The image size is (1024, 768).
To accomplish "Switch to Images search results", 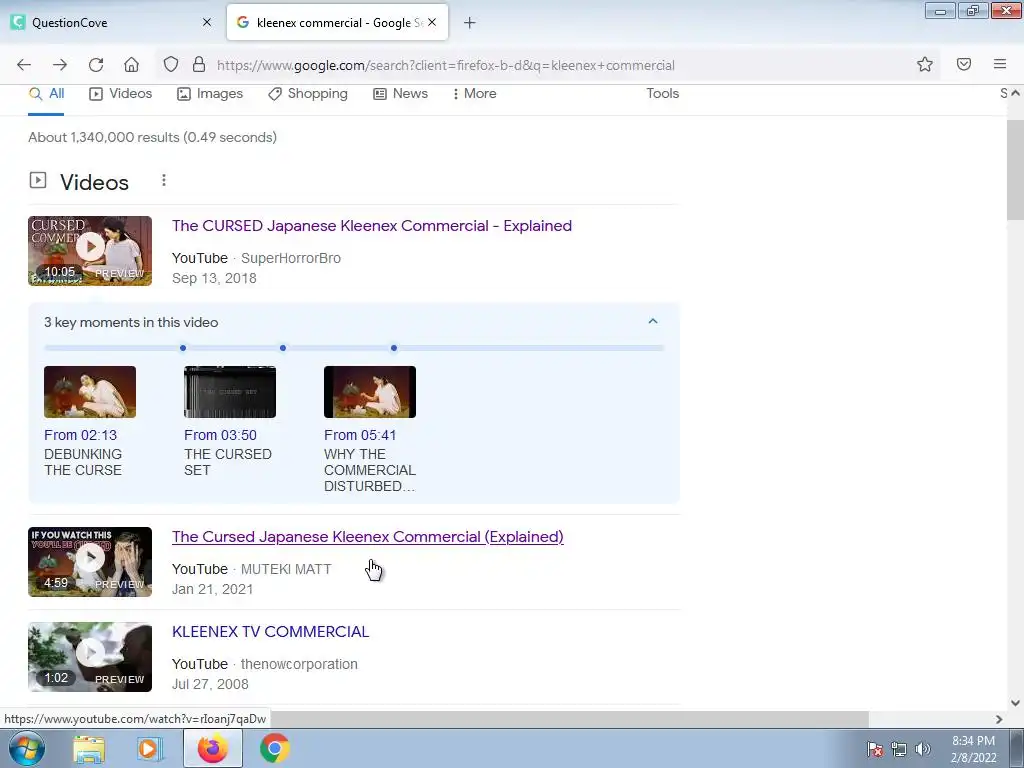I will click(210, 94).
